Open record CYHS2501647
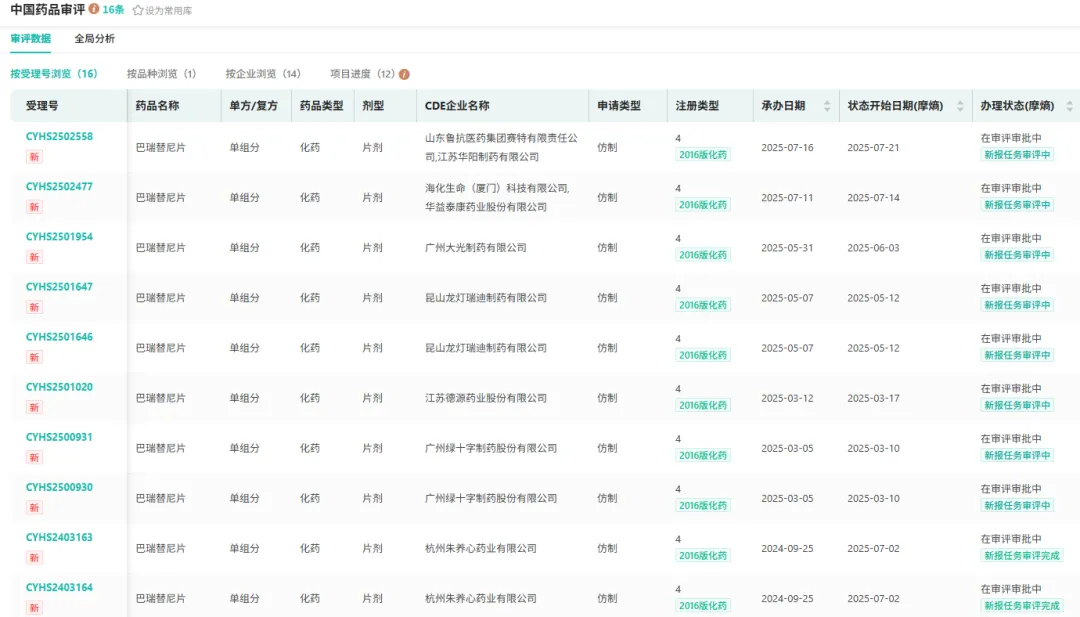The width and height of the screenshot is (1080, 617). (59, 287)
